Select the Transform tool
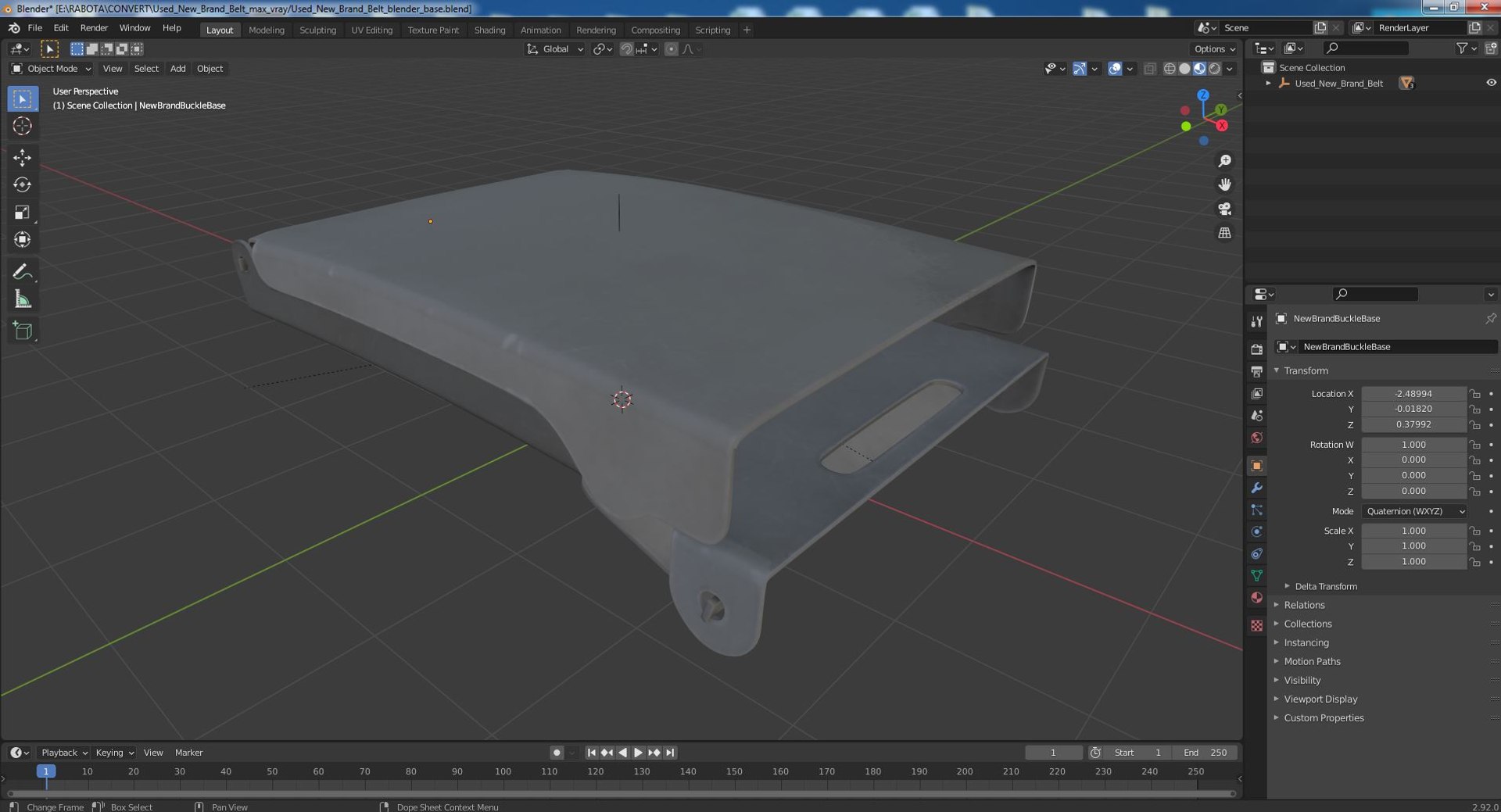Image resolution: width=1501 pixels, height=812 pixels. pos(23,239)
